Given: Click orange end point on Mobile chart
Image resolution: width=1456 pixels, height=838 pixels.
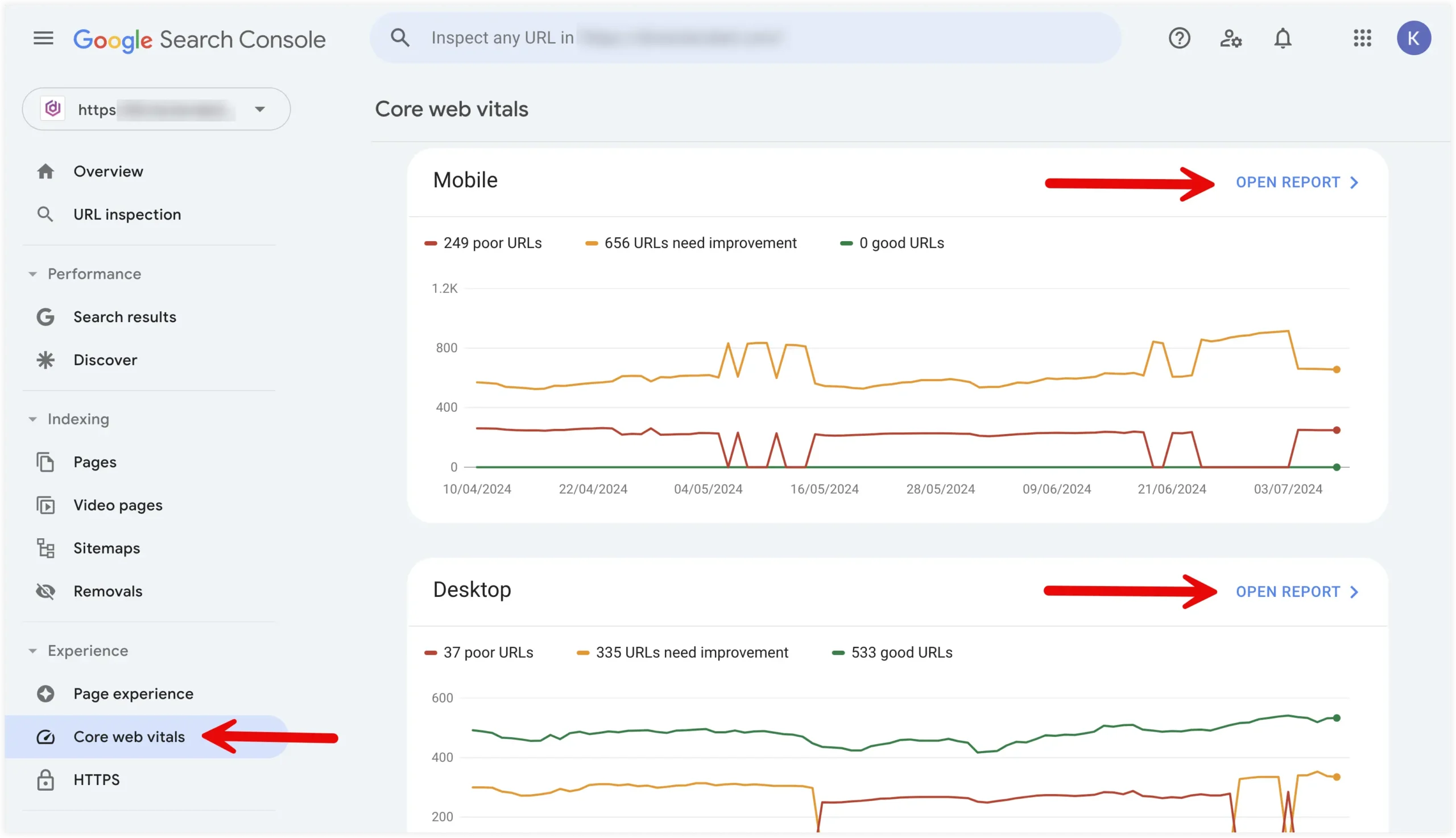Looking at the screenshot, I should click(x=1336, y=370).
